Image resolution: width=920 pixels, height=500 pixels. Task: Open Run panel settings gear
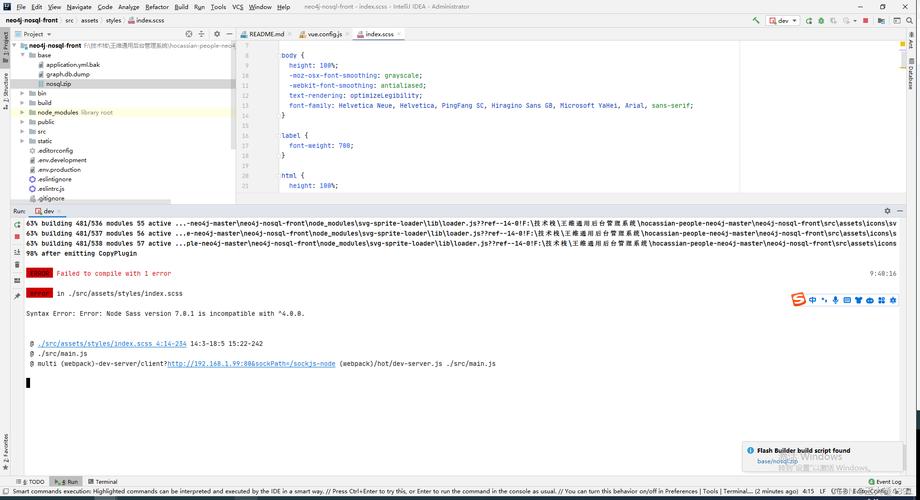[x=887, y=211]
